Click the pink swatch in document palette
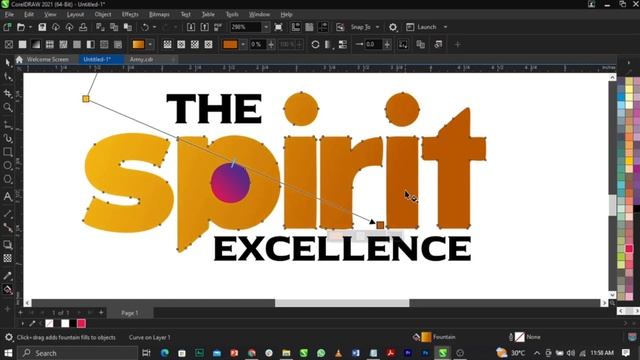The width and height of the screenshot is (640, 360). [x=81, y=324]
